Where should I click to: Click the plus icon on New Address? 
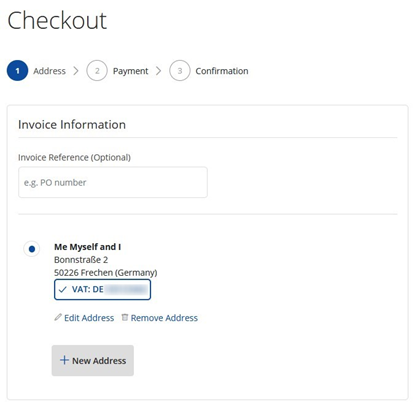point(64,360)
